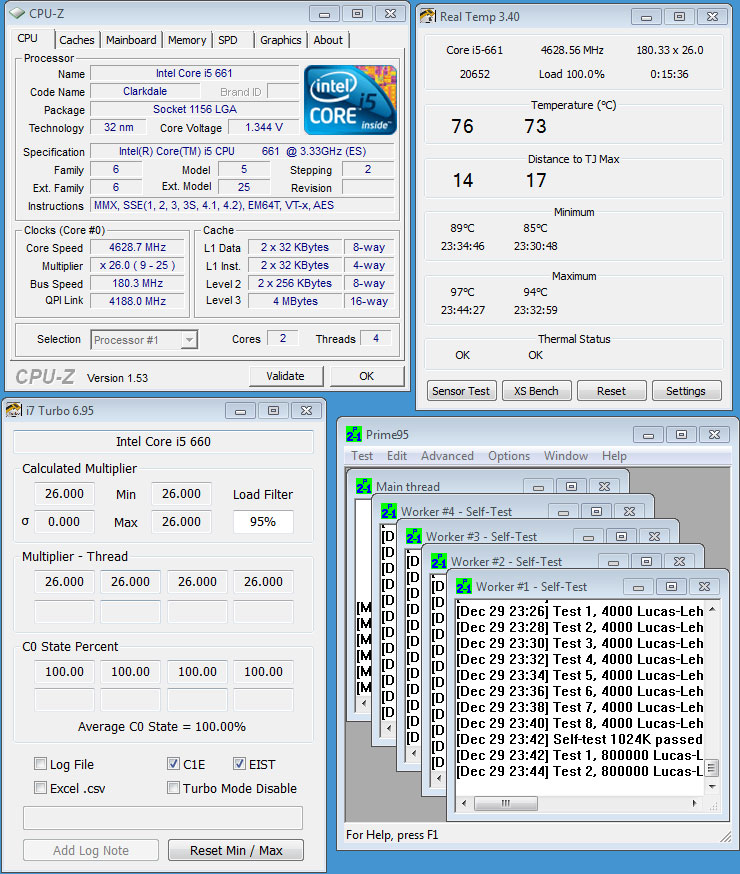This screenshot has height=874, width=740.
Task: Minimize the Worker #2 Self-Test window
Action: (x=613, y=561)
